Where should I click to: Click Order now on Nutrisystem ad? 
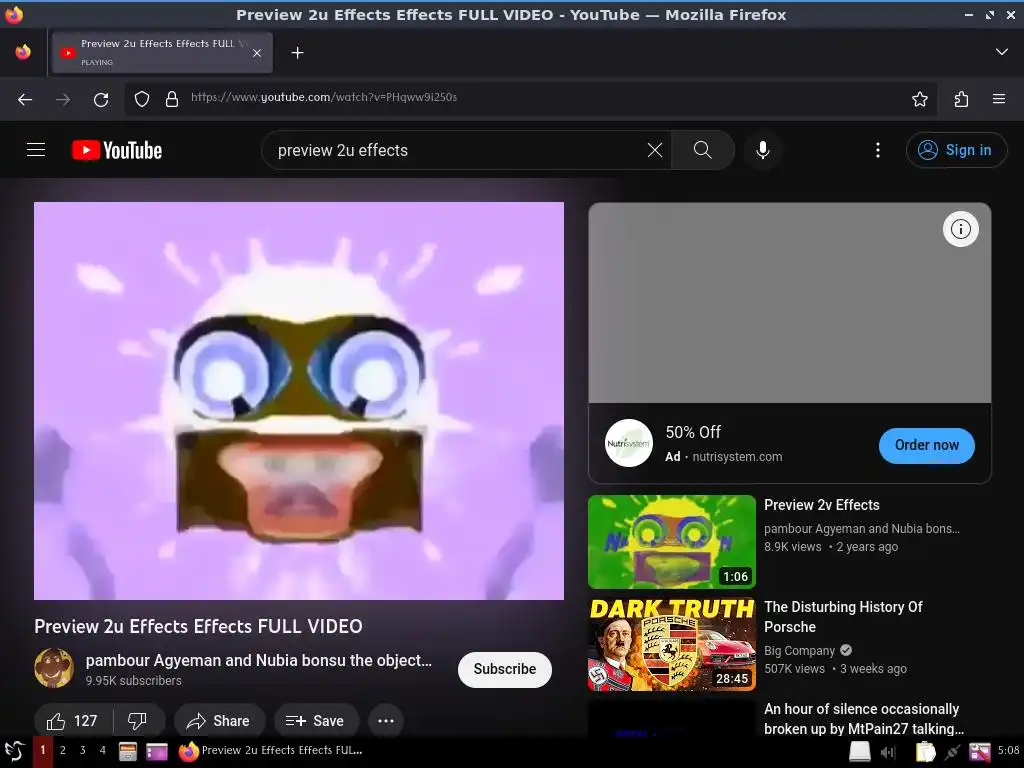927,445
